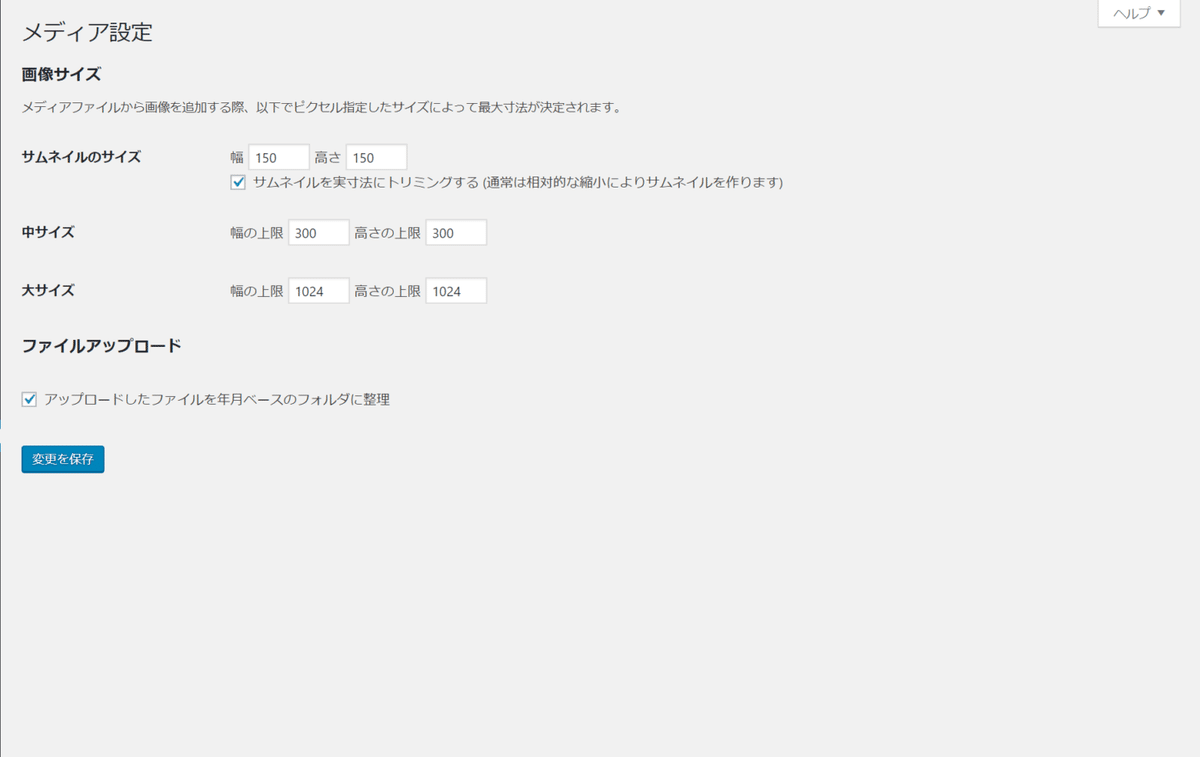Screen dimensions: 1200x757
Task: Focus the 中サイズ 幅の上限 field
Action: tap(319, 233)
